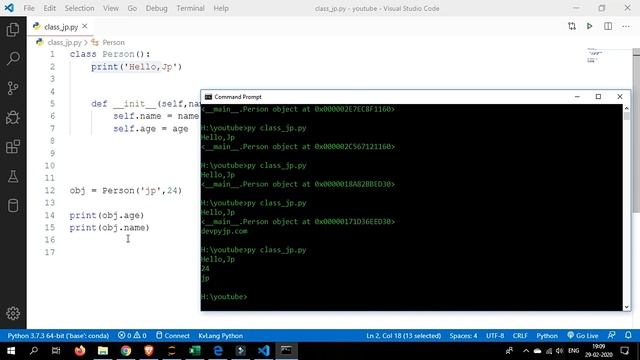Viewport: 640px width, 360px height.
Task: Click the VS Code logo in title bar
Action: pos(9,8)
